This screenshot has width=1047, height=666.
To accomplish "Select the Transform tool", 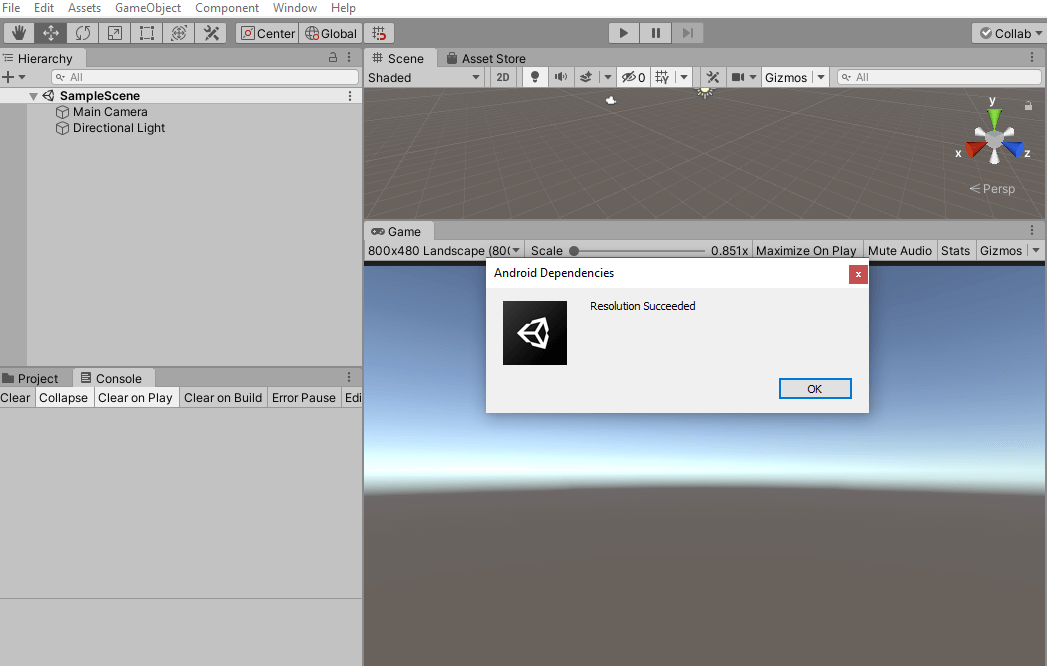I will pos(179,33).
